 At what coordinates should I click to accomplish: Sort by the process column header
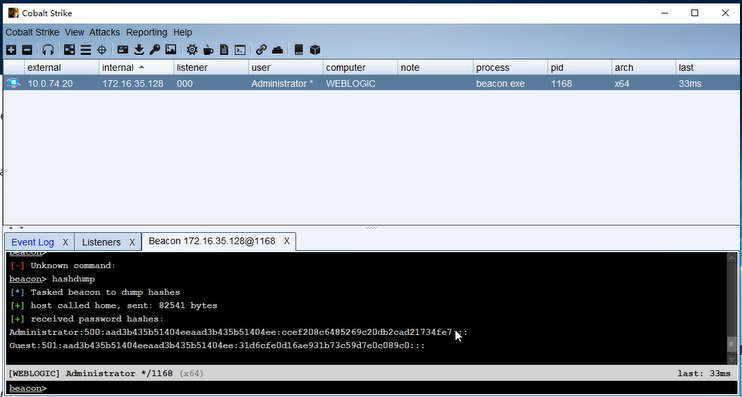(510, 68)
